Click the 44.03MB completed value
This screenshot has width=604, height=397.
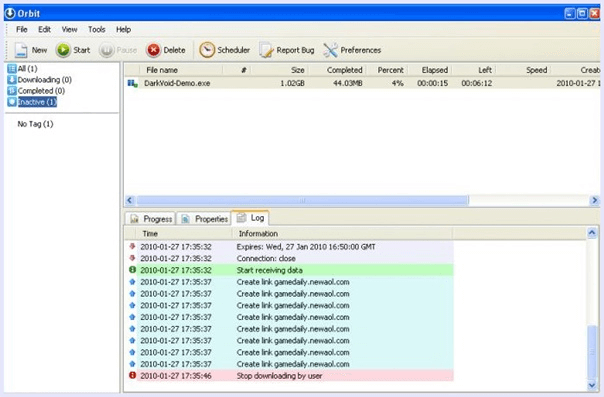click(347, 83)
